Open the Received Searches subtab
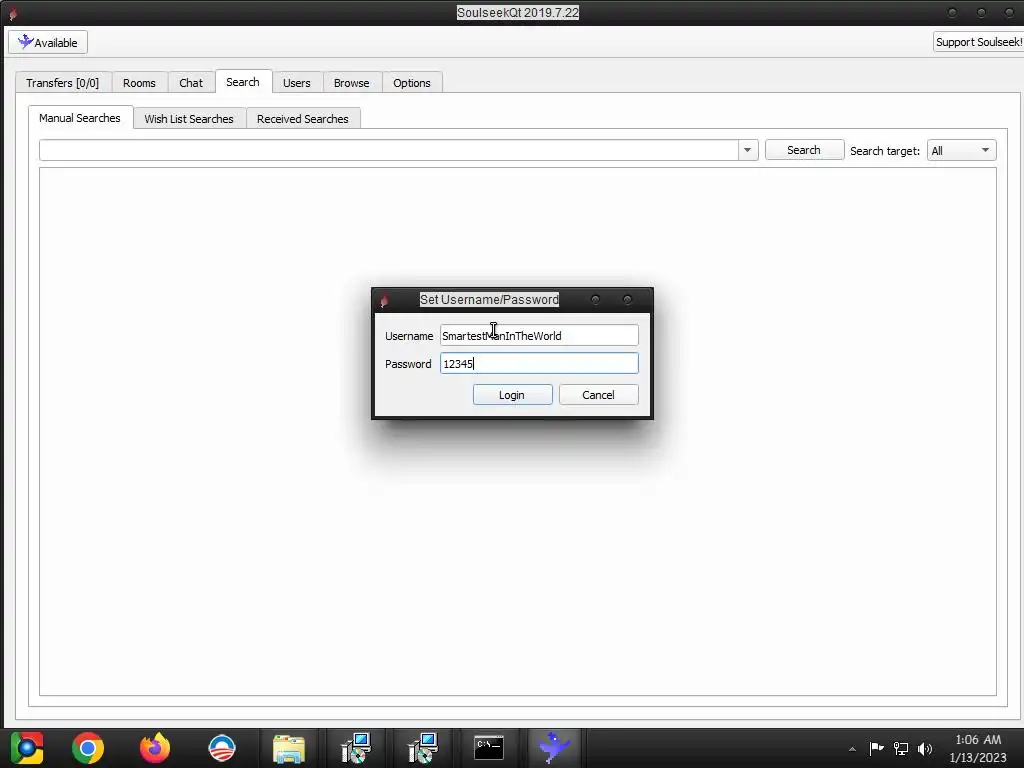Screen dimensions: 1024x768 (x=302, y=119)
